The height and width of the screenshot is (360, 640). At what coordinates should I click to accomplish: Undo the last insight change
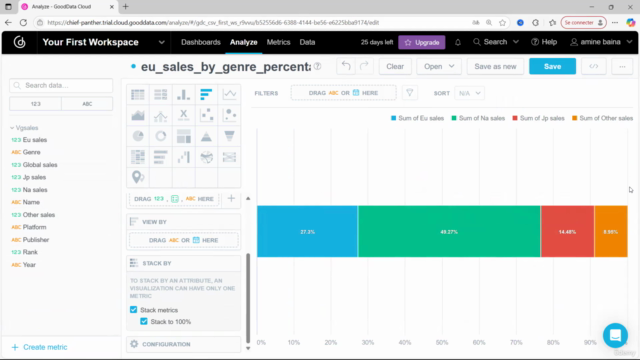(x=346, y=66)
